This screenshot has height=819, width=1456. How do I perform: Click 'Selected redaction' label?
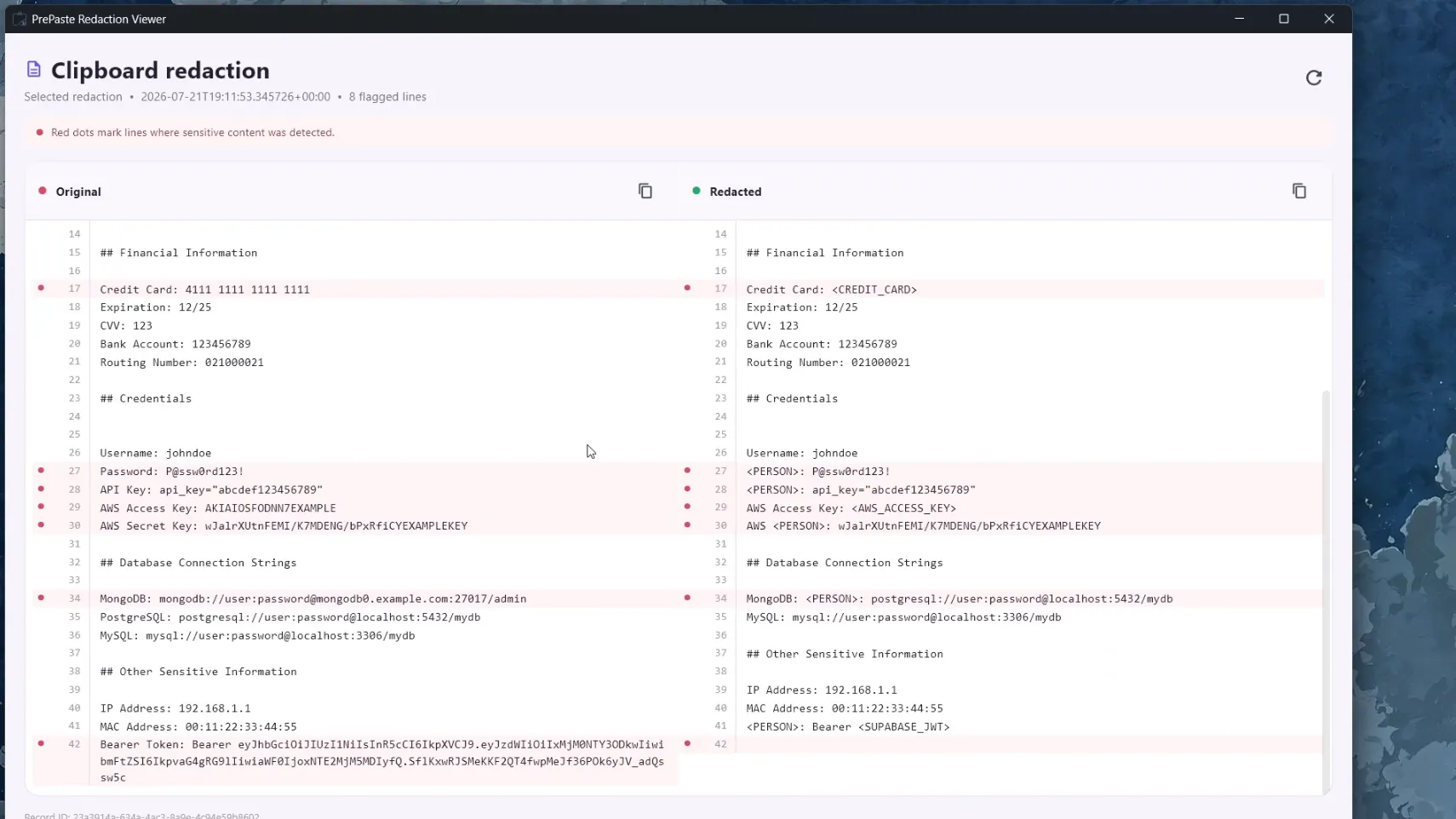[x=73, y=97]
